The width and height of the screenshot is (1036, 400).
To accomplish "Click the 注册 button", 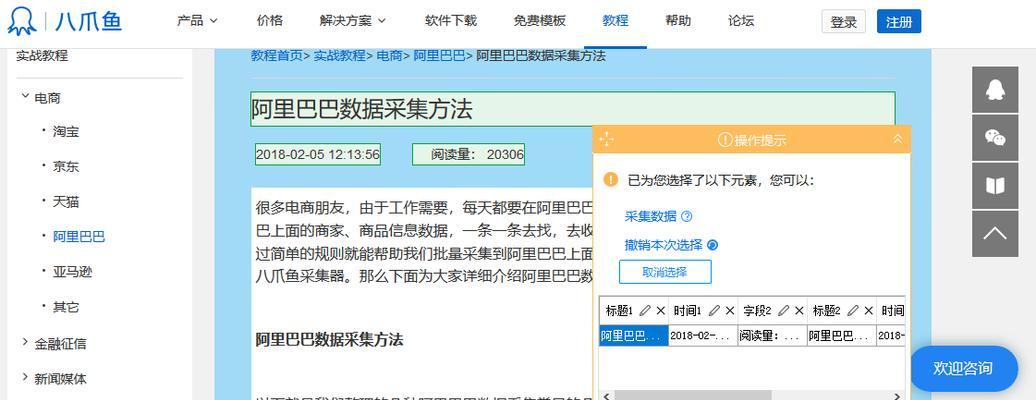I will pos(899,22).
